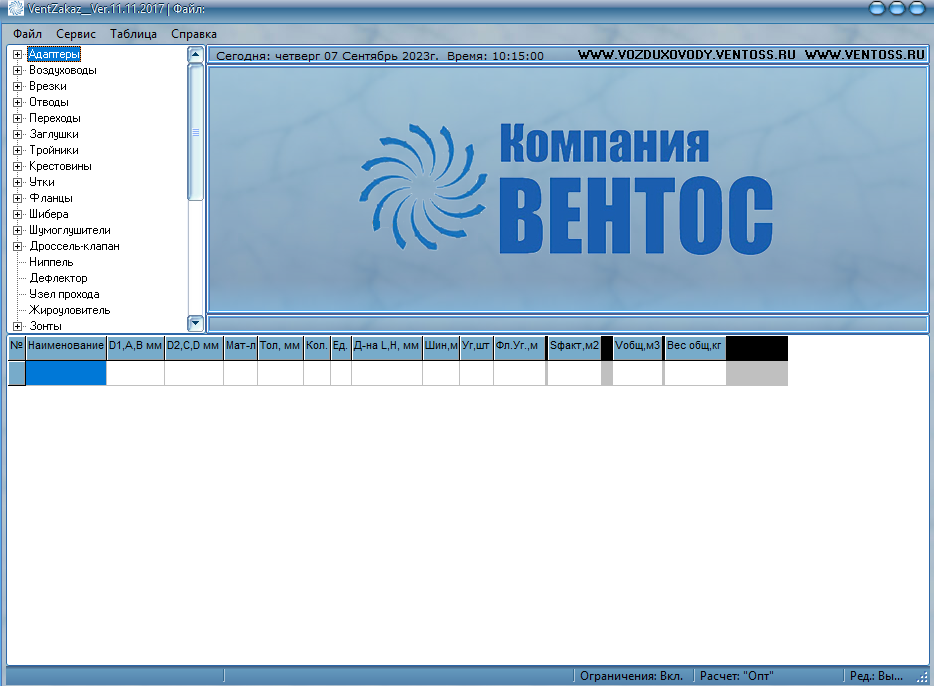Open the Сервис menu
This screenshot has width=934, height=686.
click(x=76, y=34)
